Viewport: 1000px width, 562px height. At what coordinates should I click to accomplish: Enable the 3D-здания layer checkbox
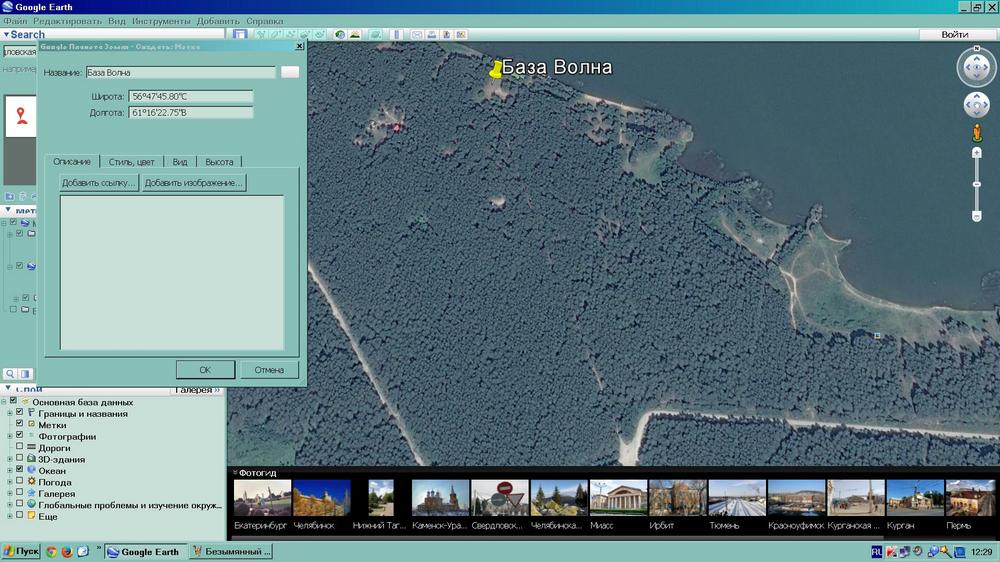coord(20,458)
